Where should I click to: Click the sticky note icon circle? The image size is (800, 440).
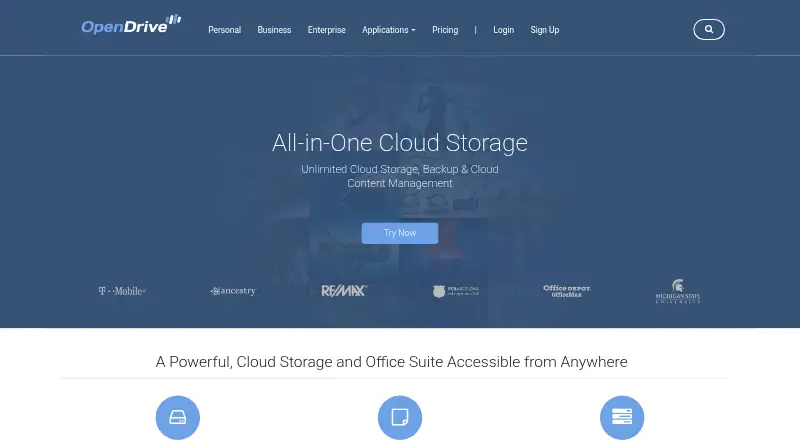[399, 417]
